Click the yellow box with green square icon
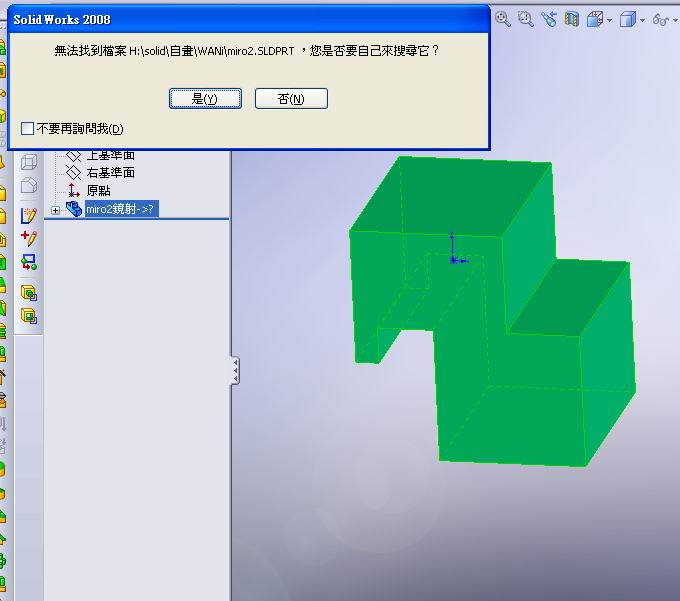 pos(29,316)
